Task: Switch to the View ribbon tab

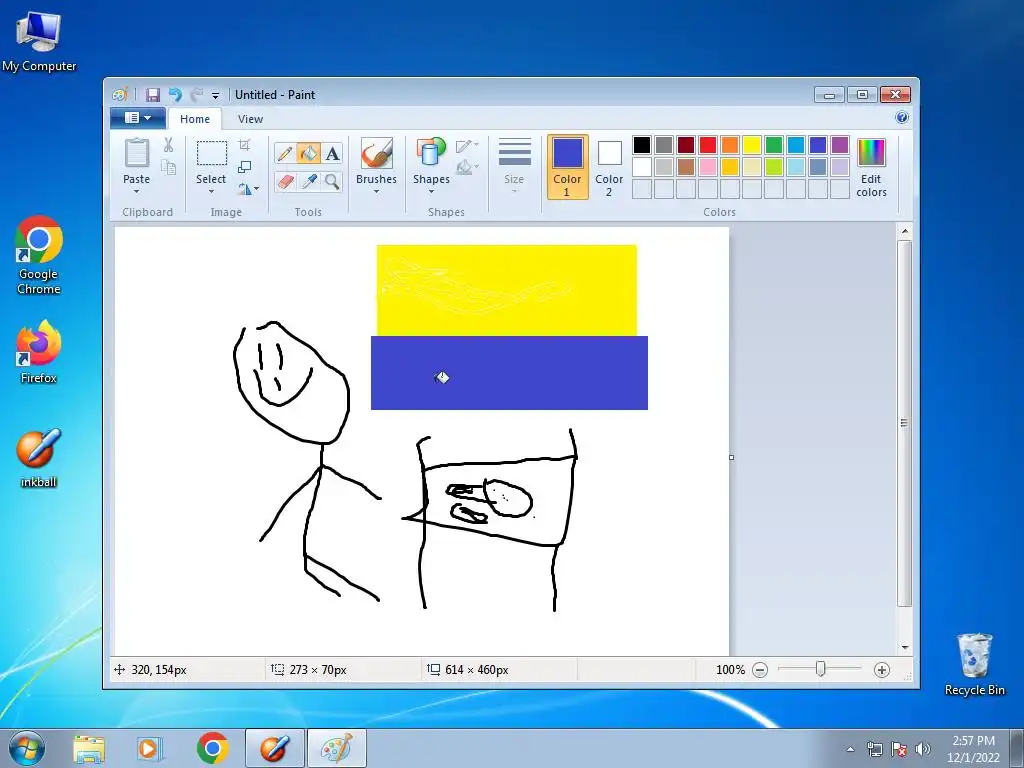Action: [x=250, y=119]
